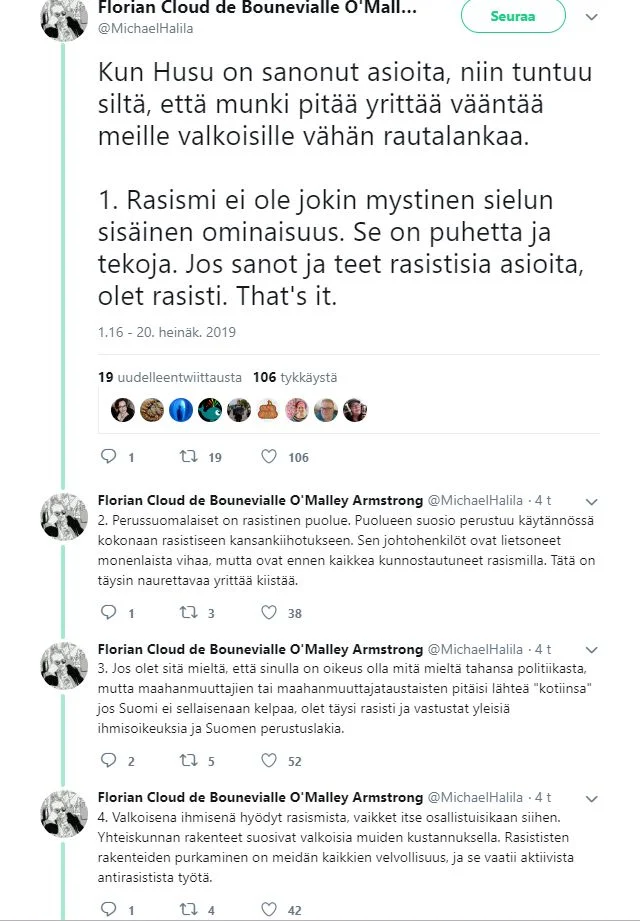
Task: Like the main tweet with the heart
Action: [x=267, y=456]
